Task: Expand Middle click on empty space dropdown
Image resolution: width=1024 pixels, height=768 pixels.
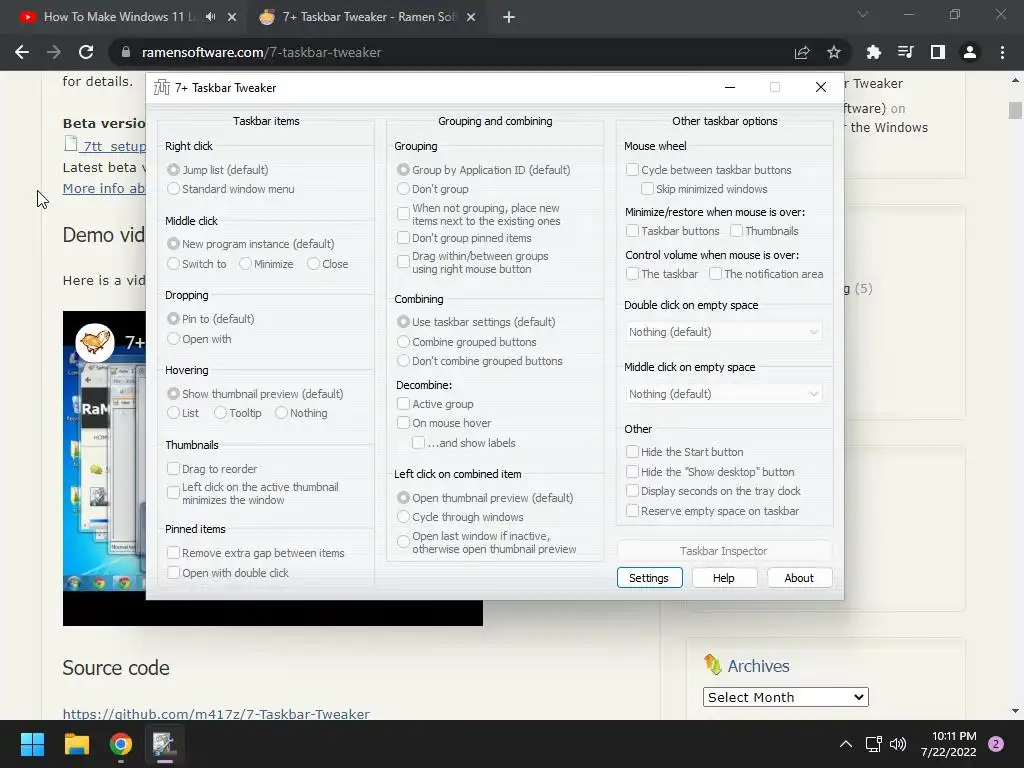Action: 723,394
